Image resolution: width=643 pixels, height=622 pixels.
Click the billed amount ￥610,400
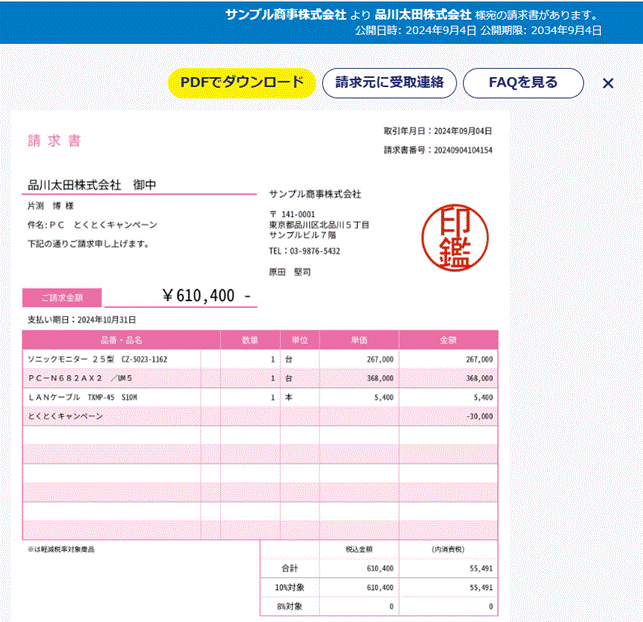pyautogui.click(x=198, y=296)
